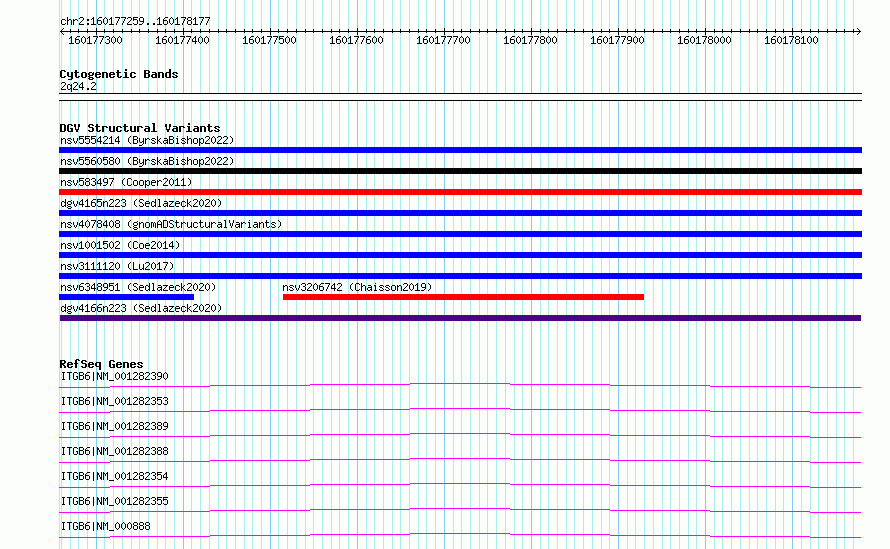Select the purple bar for dgv4166n223

tap(460, 318)
